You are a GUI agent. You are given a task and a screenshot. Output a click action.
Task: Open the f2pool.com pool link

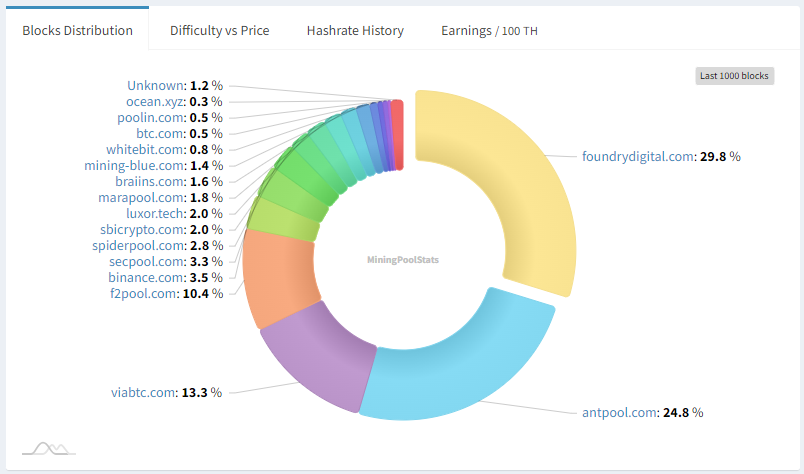pyautogui.click(x=143, y=293)
